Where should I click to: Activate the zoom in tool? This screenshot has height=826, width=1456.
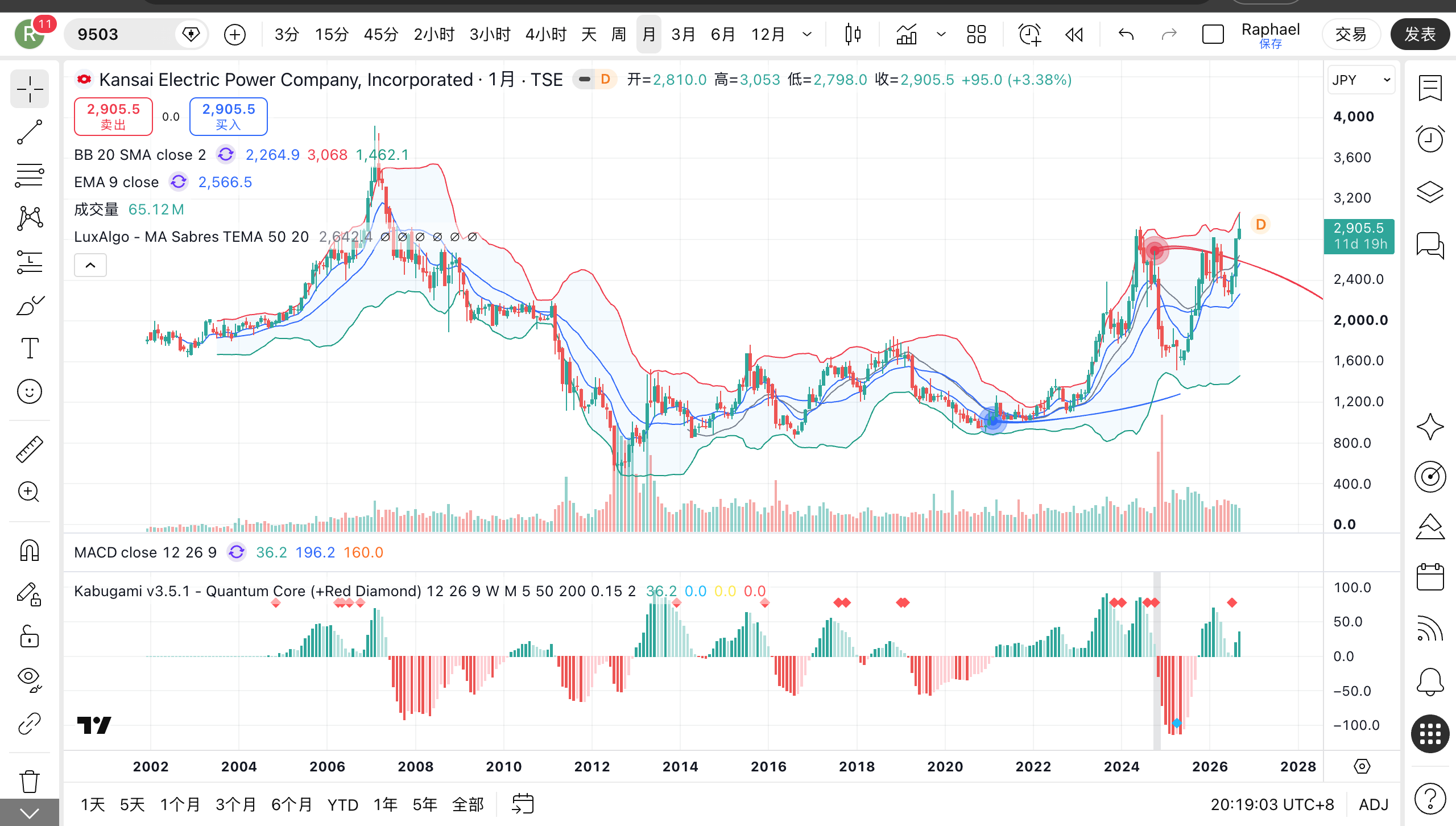30,492
